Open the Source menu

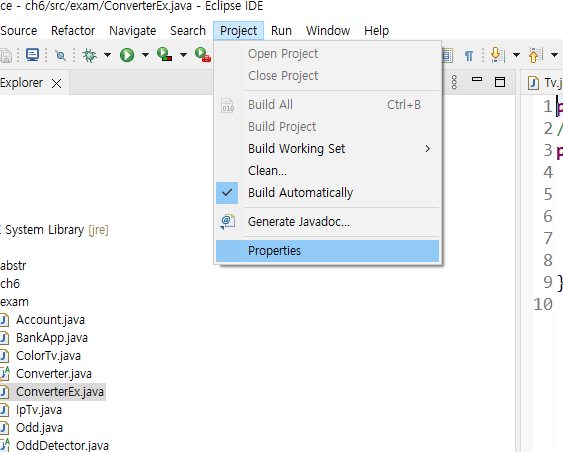coord(18,31)
